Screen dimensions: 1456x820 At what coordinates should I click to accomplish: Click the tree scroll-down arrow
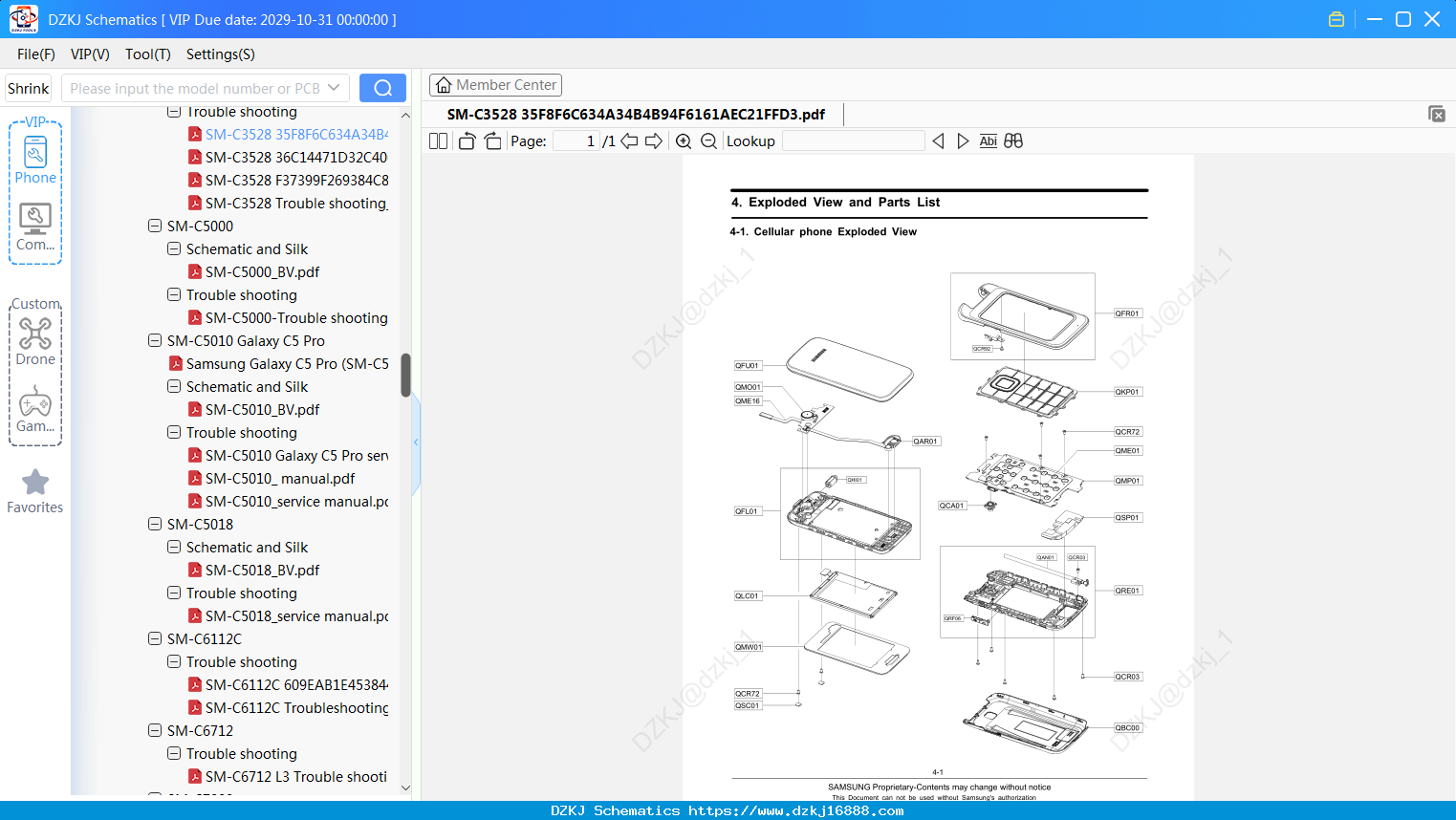click(405, 788)
